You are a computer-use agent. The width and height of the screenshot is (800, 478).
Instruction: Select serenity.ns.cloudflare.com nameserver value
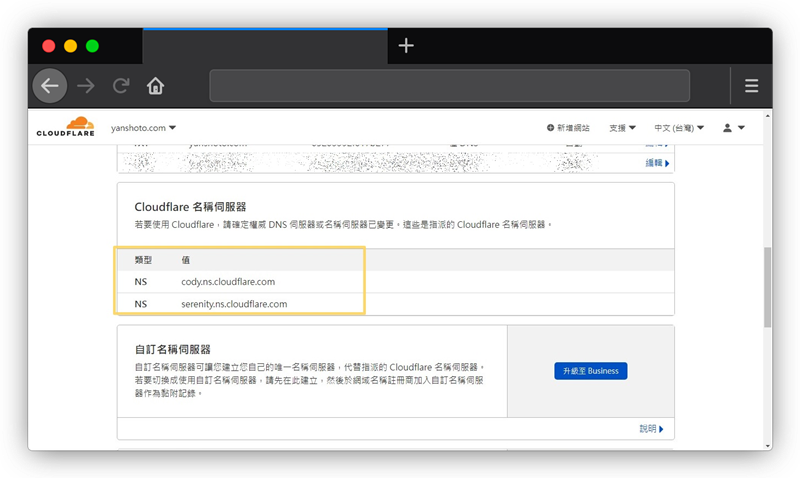pos(234,304)
